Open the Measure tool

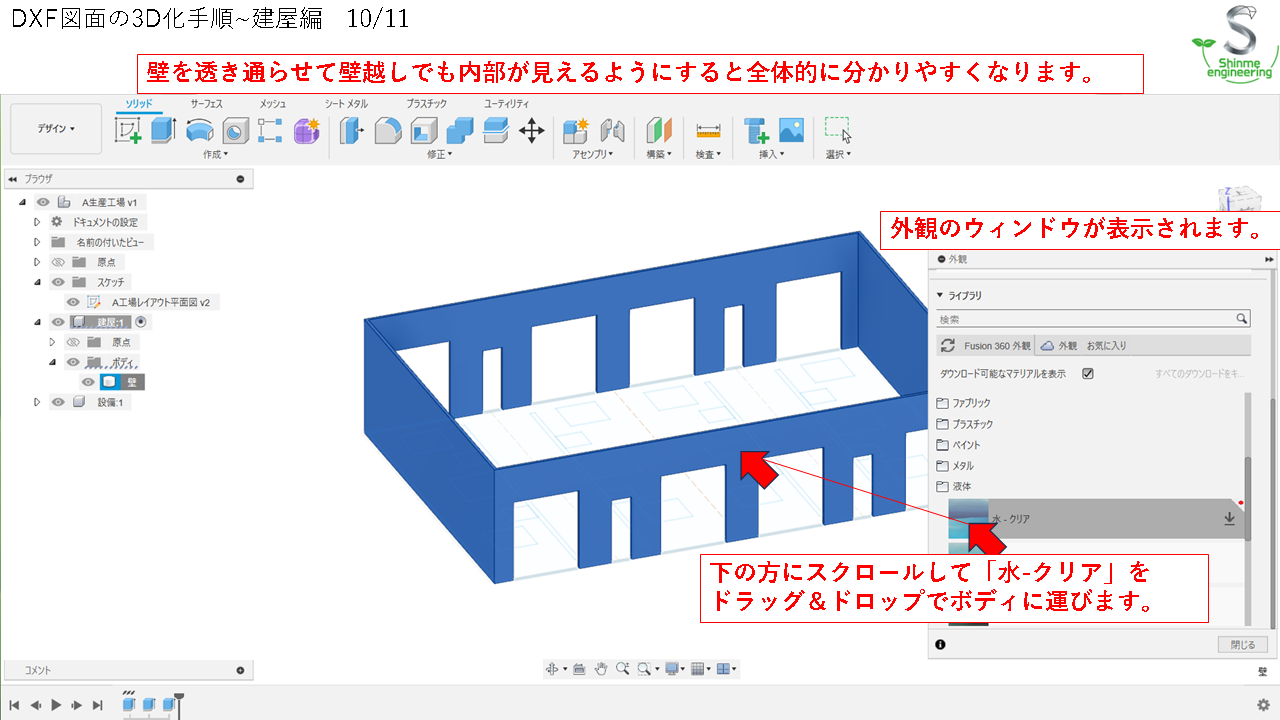pyautogui.click(x=709, y=131)
